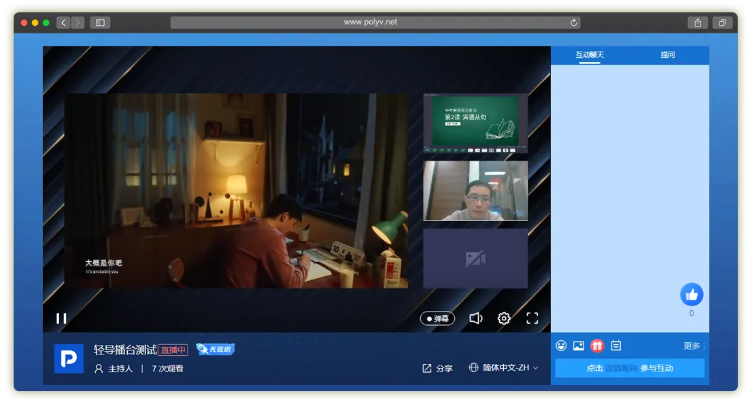The image size is (748, 400).
Task: Click the 分享 share link
Action: click(437, 368)
